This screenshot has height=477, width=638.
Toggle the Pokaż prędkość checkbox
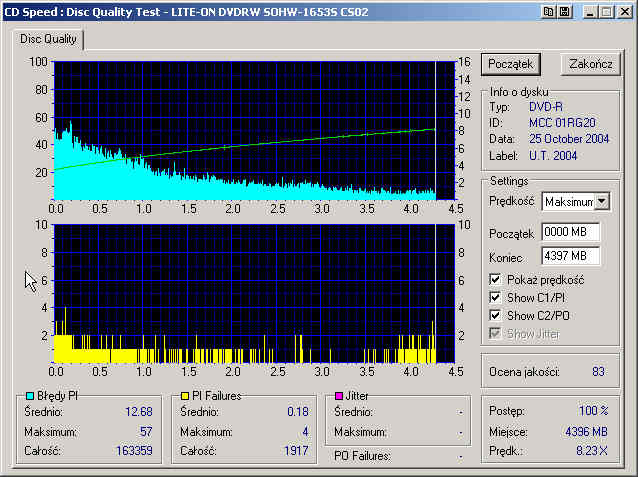point(495,280)
